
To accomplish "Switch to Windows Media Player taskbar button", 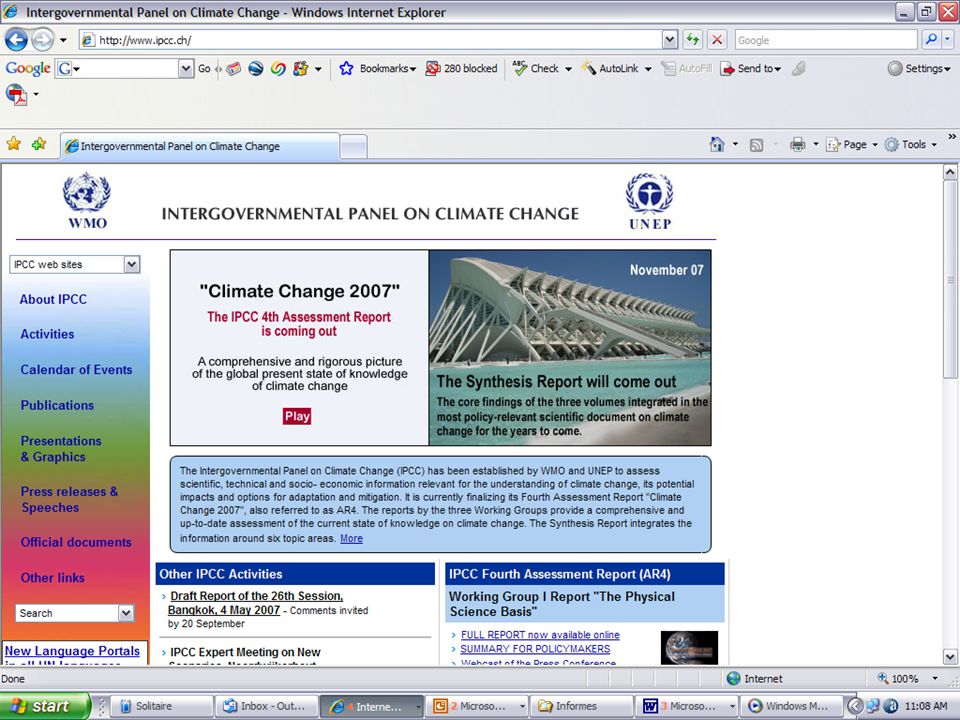I will 791,707.
